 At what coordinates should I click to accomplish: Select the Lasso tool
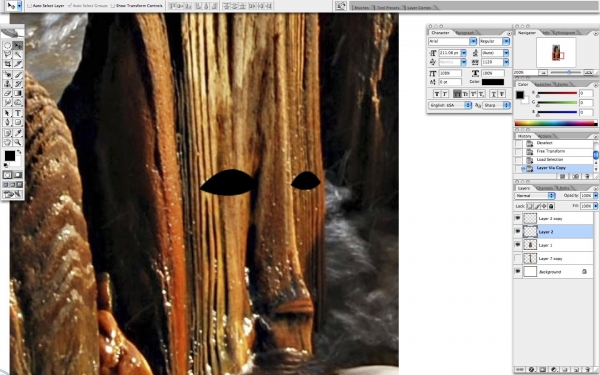7,55
